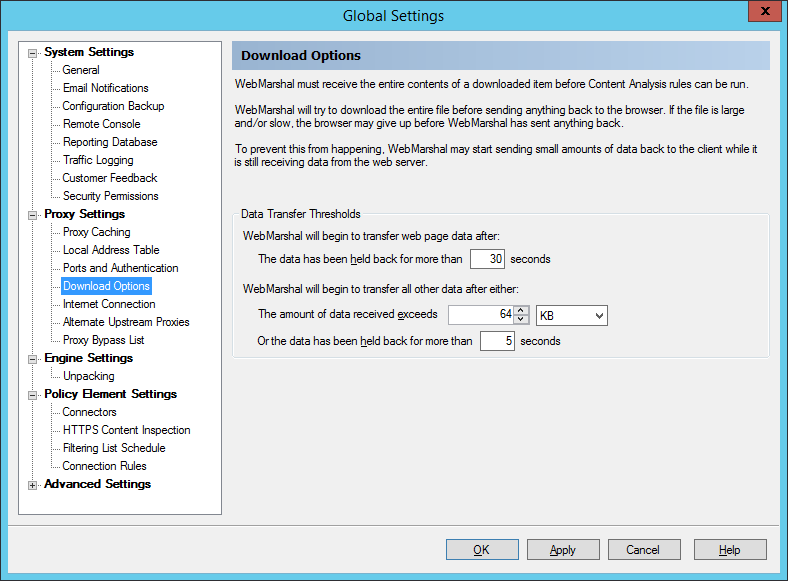Image resolution: width=788 pixels, height=581 pixels.
Task: Expand the Advanced Settings tree node
Action: 33,486
